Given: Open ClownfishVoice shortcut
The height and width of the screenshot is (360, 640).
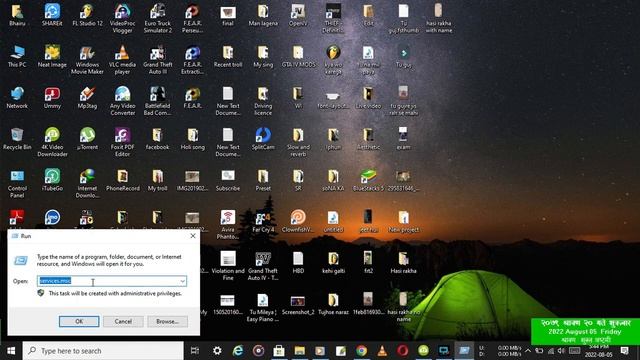Looking at the screenshot, I should pyautogui.click(x=298, y=221).
